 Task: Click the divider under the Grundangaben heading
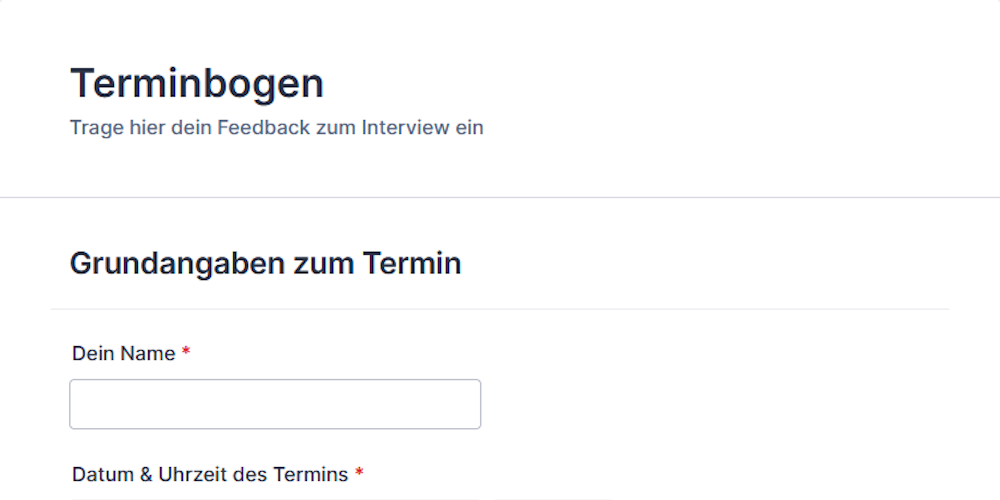click(x=500, y=309)
